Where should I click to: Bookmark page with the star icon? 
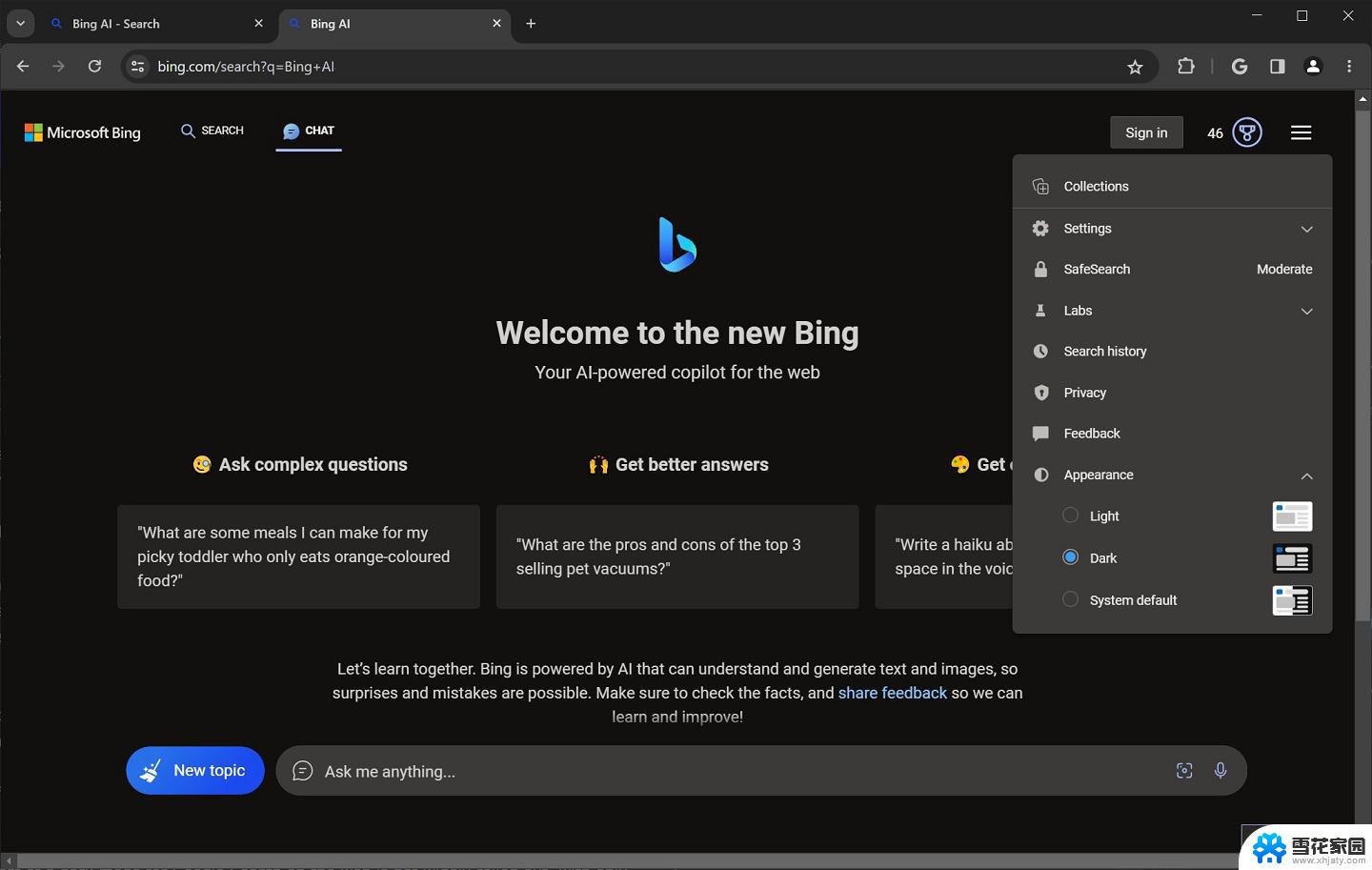click(x=1135, y=67)
